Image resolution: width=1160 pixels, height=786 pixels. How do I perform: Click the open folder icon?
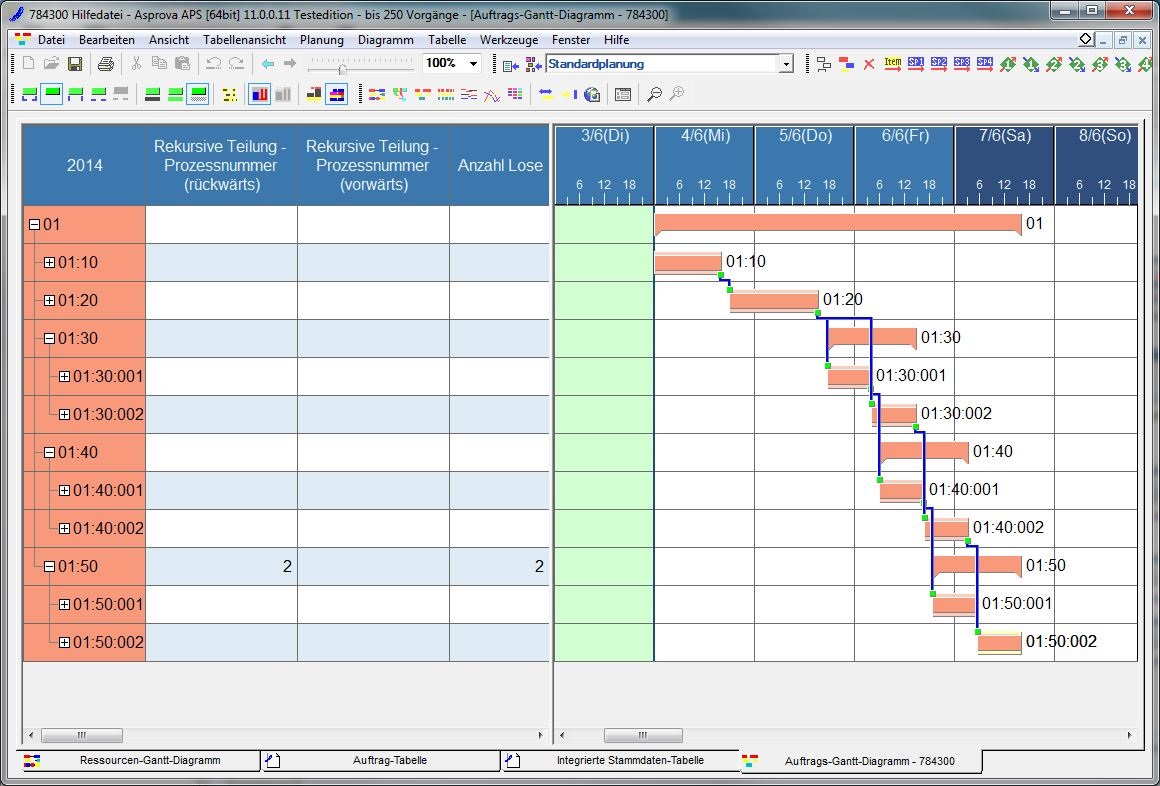click(51, 64)
